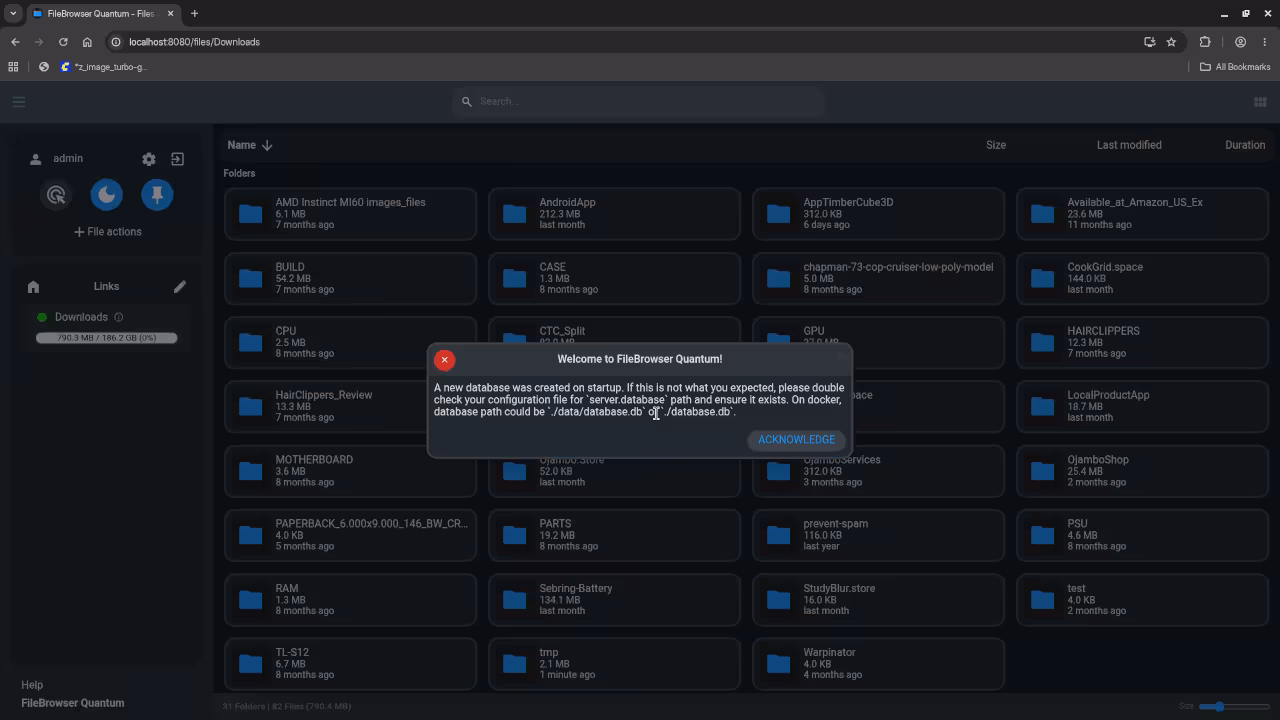1280x720 pixels.
Task: Open the Sebring-Battery folder
Action: coord(615,600)
